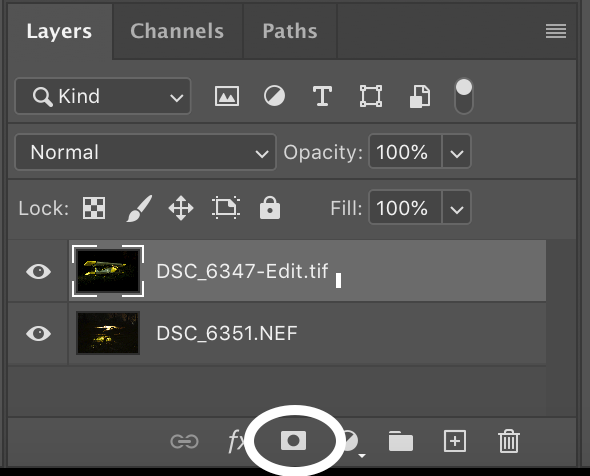Select the DSC_6351.NEF layer name

point(227,333)
